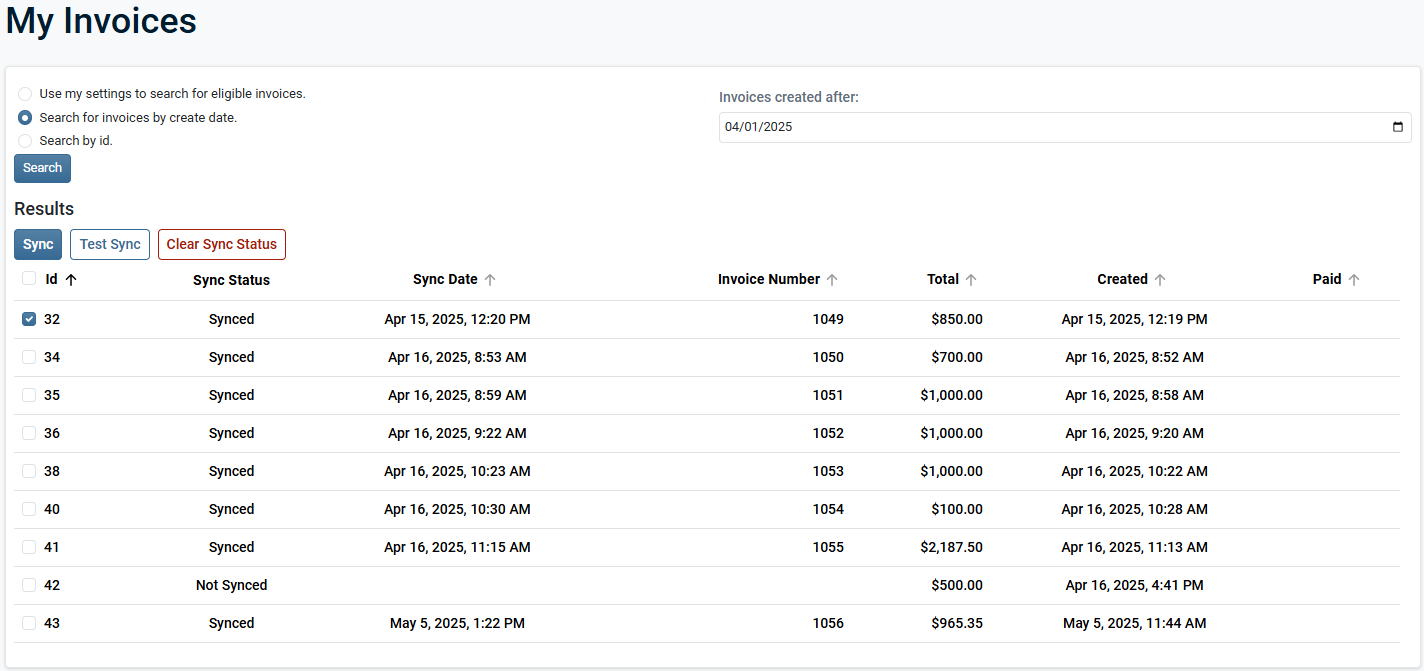Click the Sync Status column header
Image resolution: width=1424 pixels, height=671 pixels.
231,280
